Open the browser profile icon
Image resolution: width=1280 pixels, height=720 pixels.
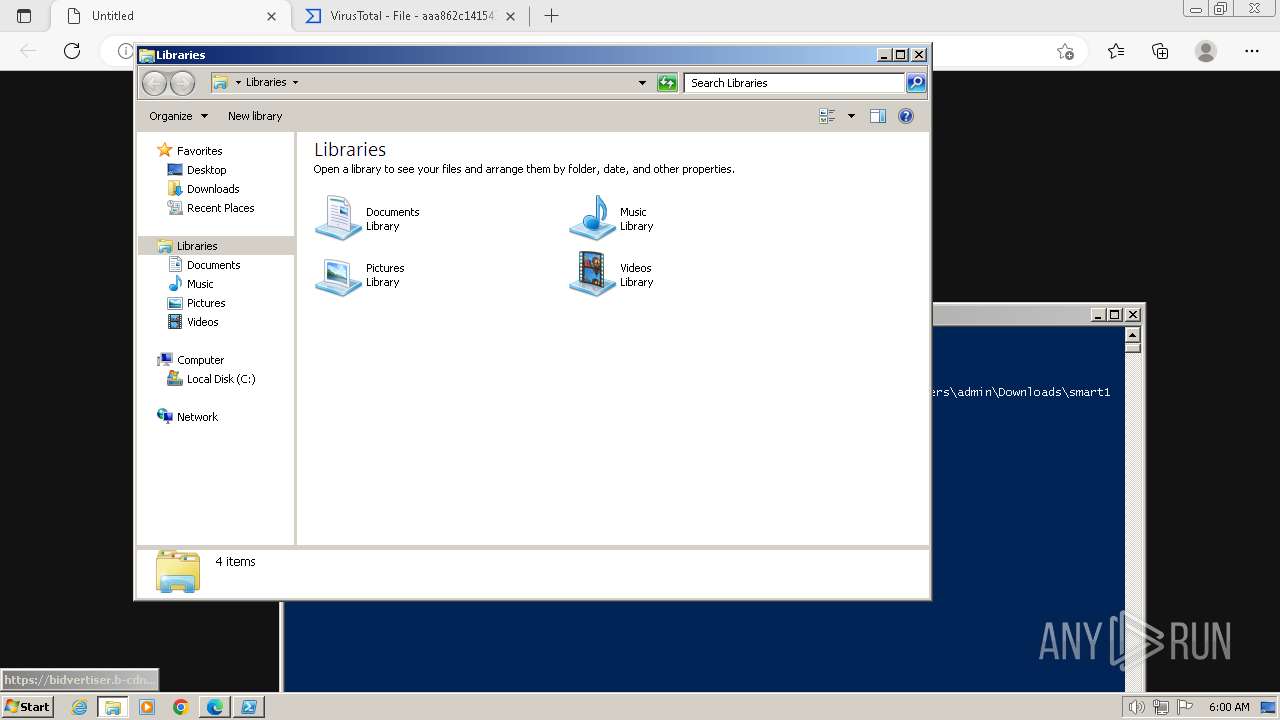1206,51
